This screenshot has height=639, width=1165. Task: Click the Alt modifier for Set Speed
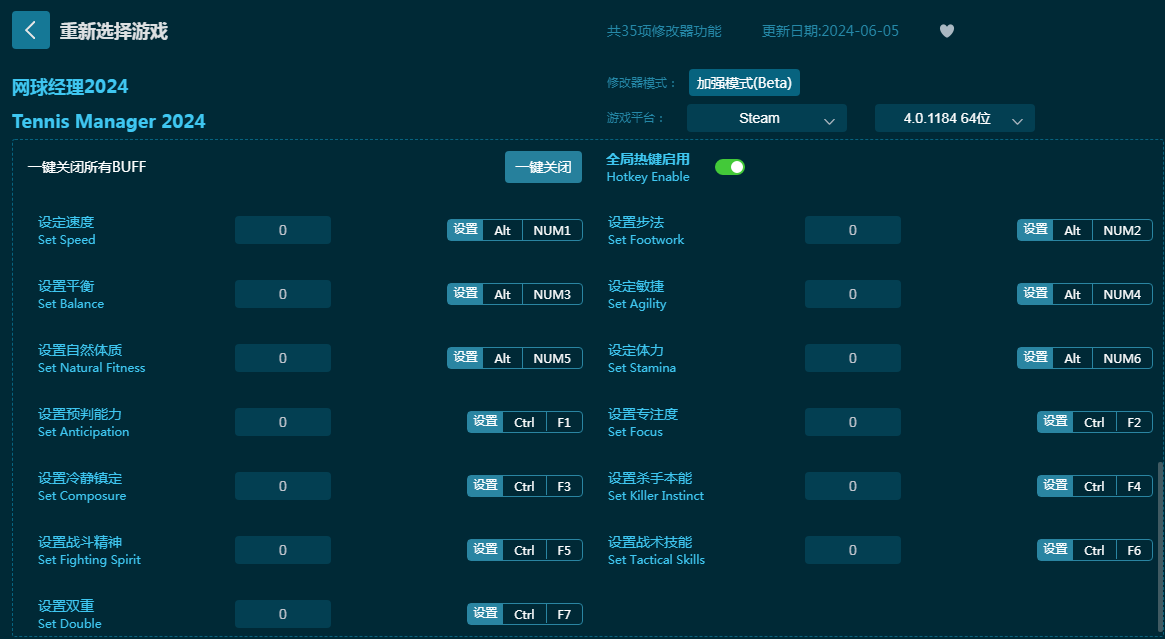click(503, 230)
